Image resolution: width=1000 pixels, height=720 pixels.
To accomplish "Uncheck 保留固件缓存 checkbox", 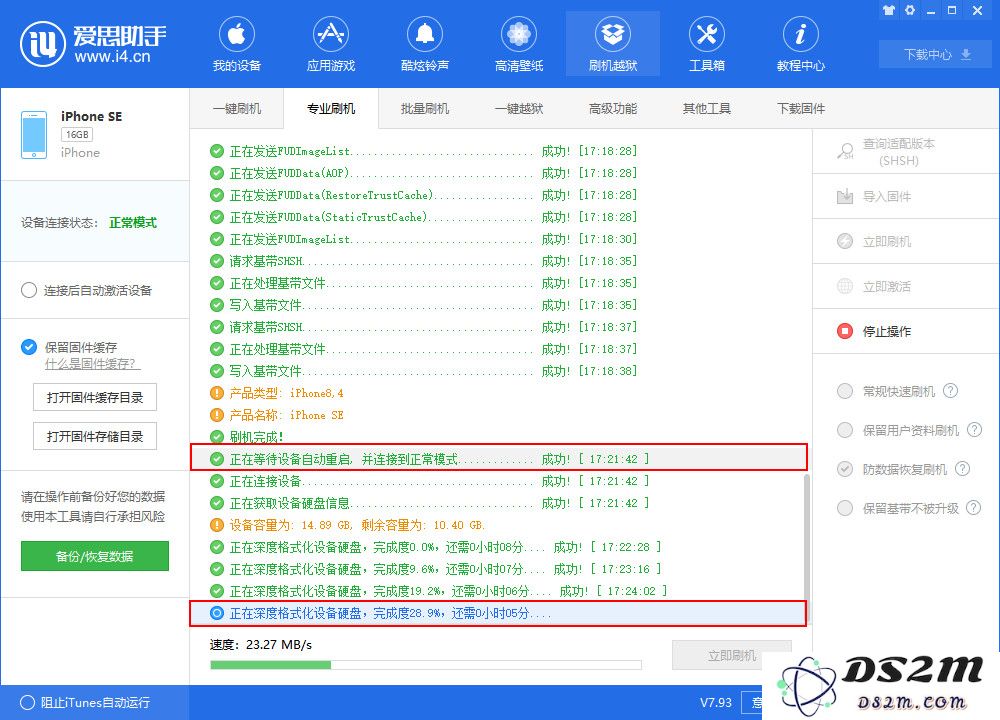I will coord(29,347).
